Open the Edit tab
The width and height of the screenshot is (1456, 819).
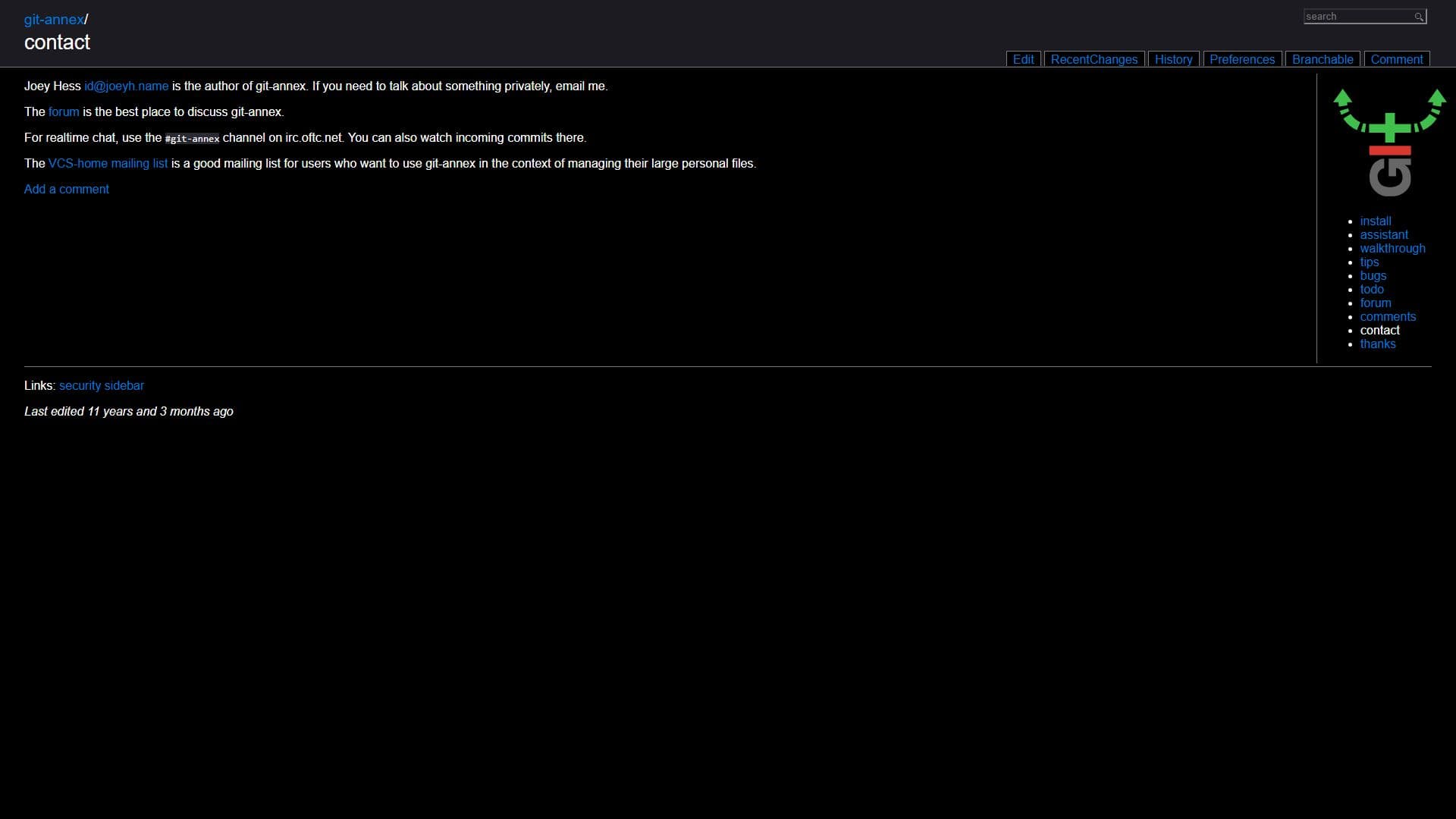tap(1023, 59)
